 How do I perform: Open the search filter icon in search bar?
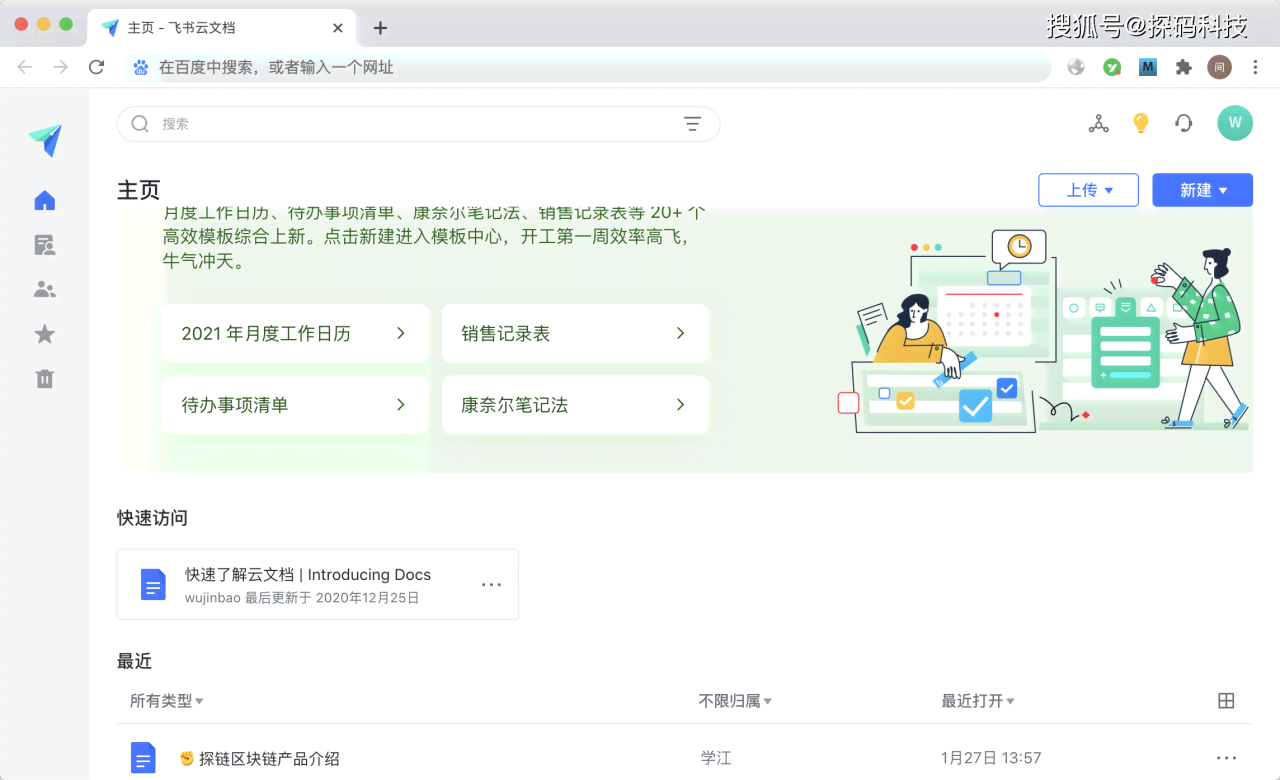[x=693, y=123]
